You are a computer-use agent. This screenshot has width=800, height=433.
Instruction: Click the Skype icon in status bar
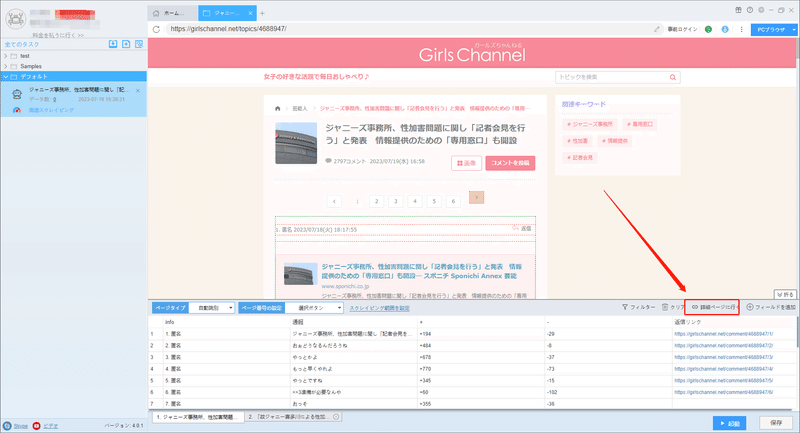click(x=7, y=426)
